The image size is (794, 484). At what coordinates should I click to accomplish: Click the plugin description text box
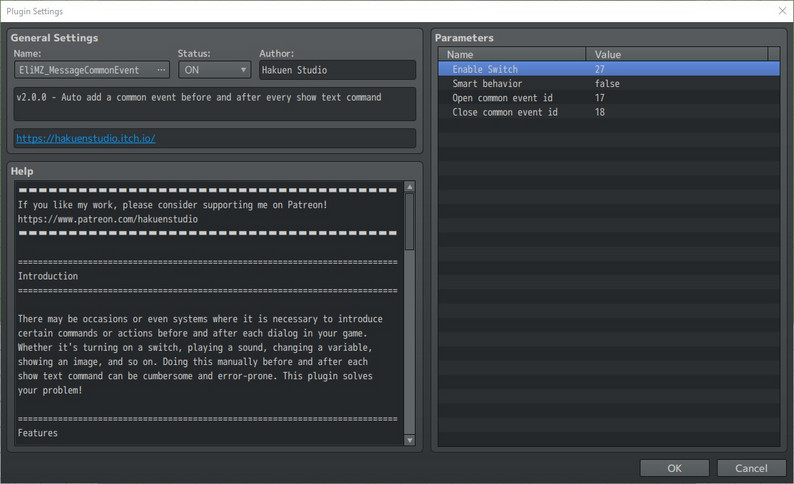(215, 104)
